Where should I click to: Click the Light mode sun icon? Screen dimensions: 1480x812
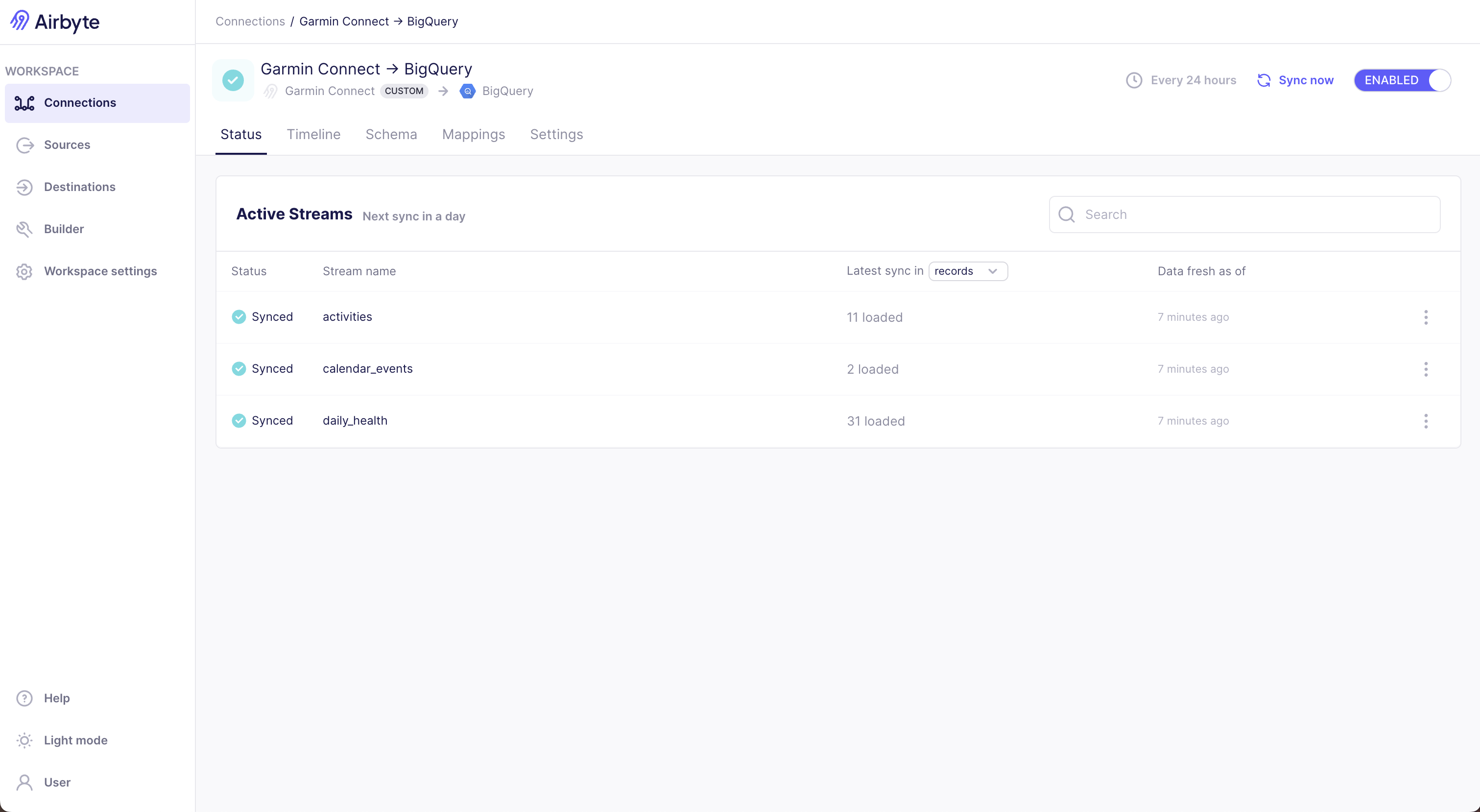click(x=24, y=740)
